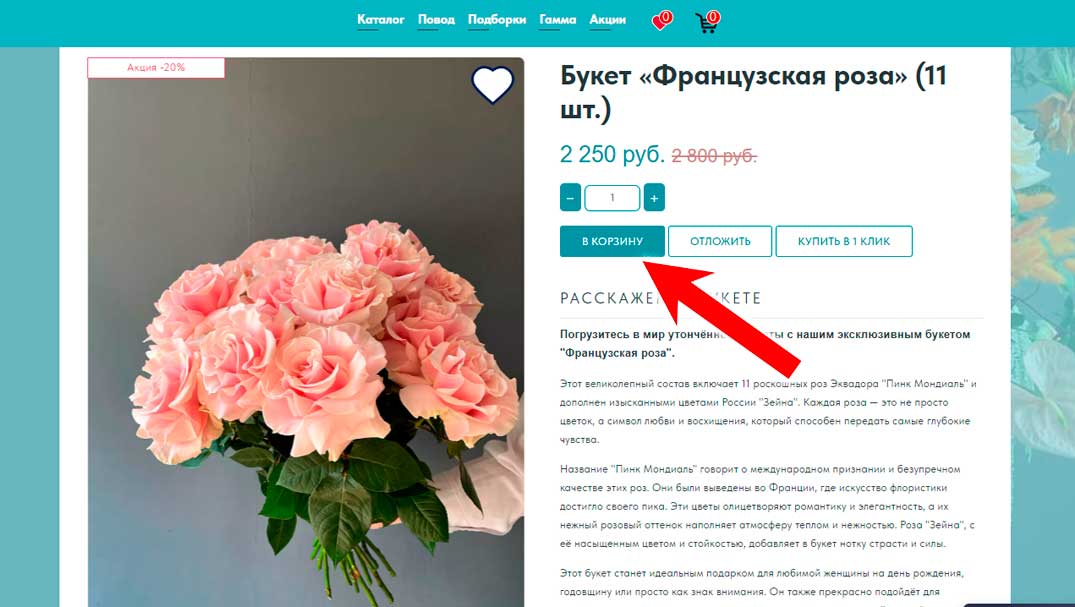Open the Гамма menu item
Viewport: 1075px width, 607px height.
click(557, 20)
